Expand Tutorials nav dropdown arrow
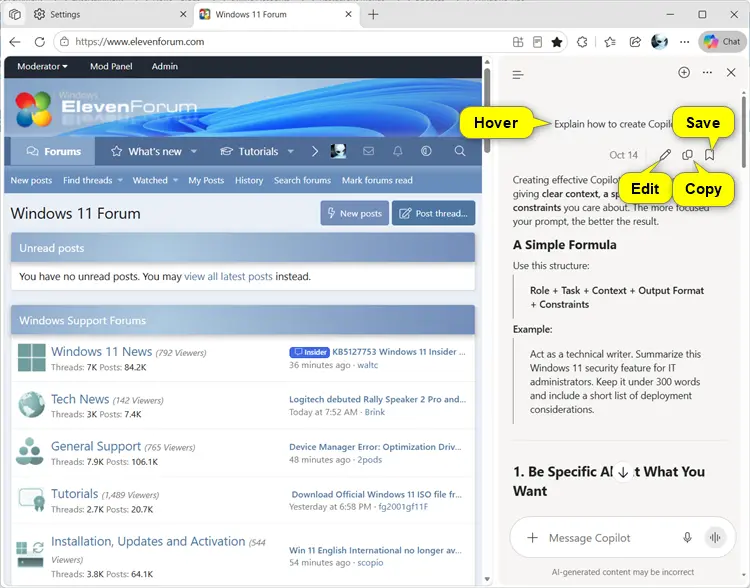The width and height of the screenshot is (750, 588). (x=290, y=151)
